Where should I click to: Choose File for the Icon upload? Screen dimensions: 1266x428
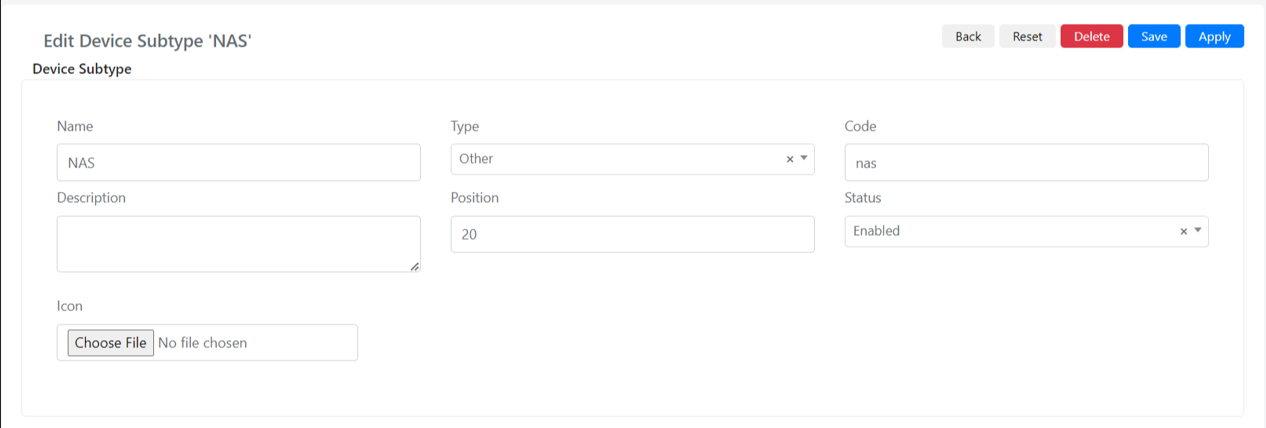click(111, 343)
